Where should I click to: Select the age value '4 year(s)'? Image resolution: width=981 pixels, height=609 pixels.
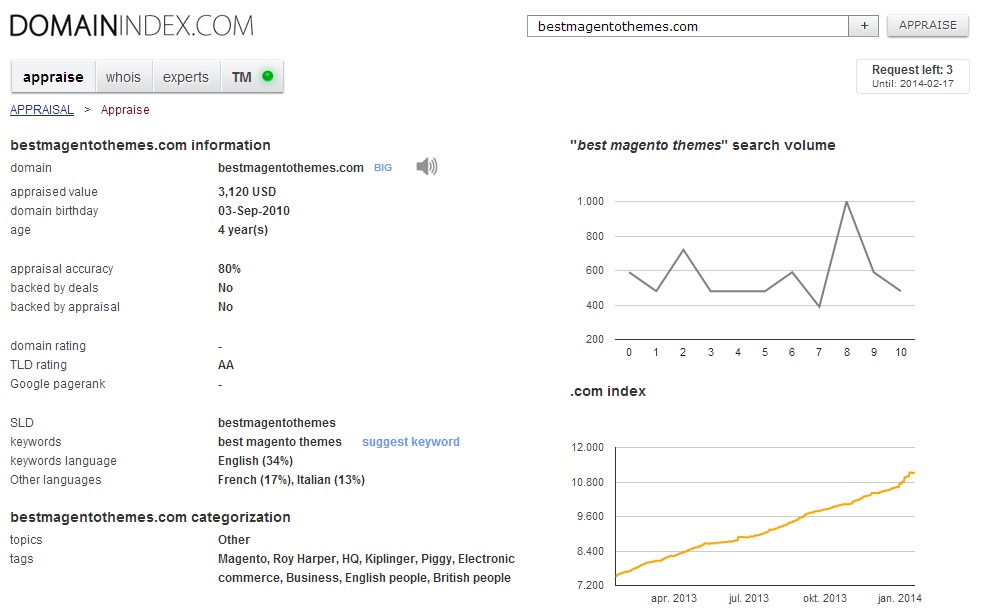[243, 230]
